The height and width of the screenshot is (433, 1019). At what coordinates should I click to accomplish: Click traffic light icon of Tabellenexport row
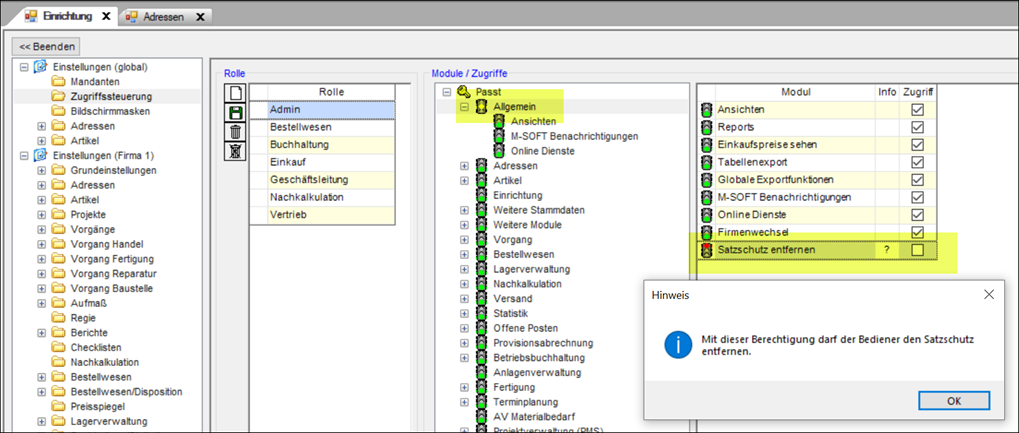click(706, 163)
